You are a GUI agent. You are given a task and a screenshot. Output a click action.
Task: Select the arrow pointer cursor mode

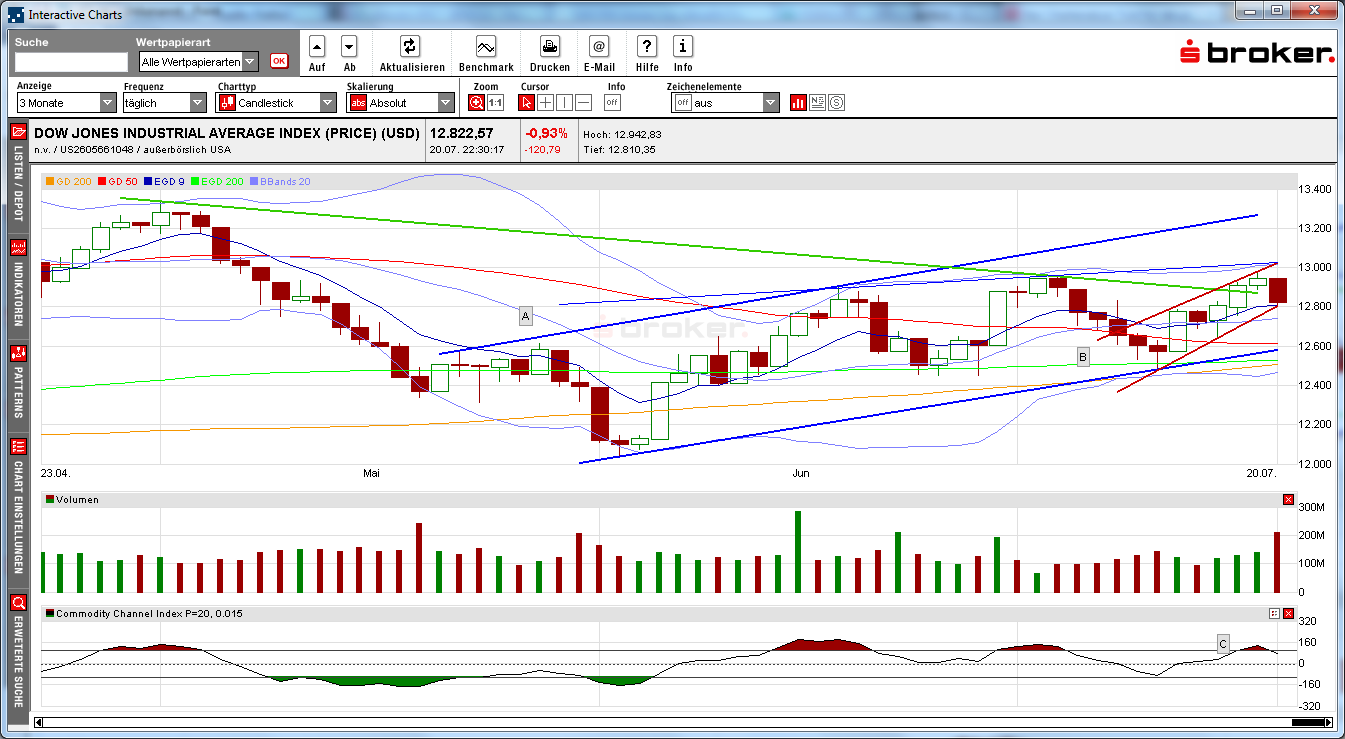526,102
